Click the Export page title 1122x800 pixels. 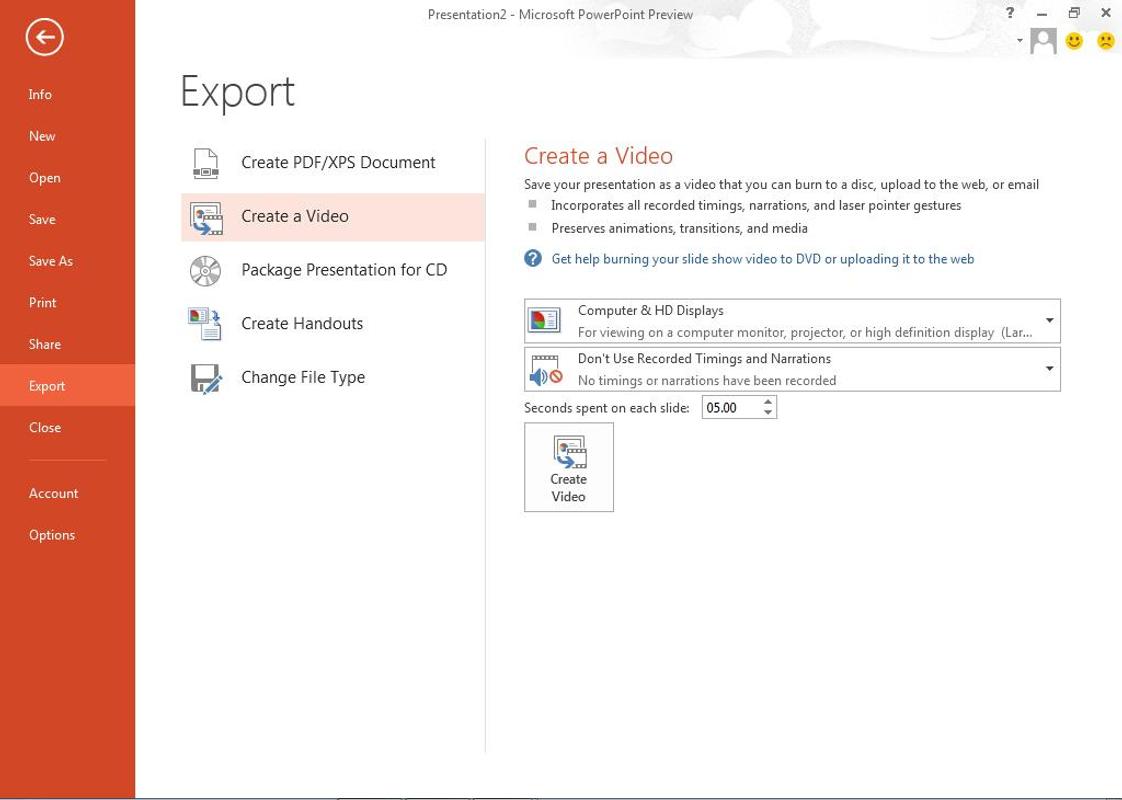coord(238,92)
